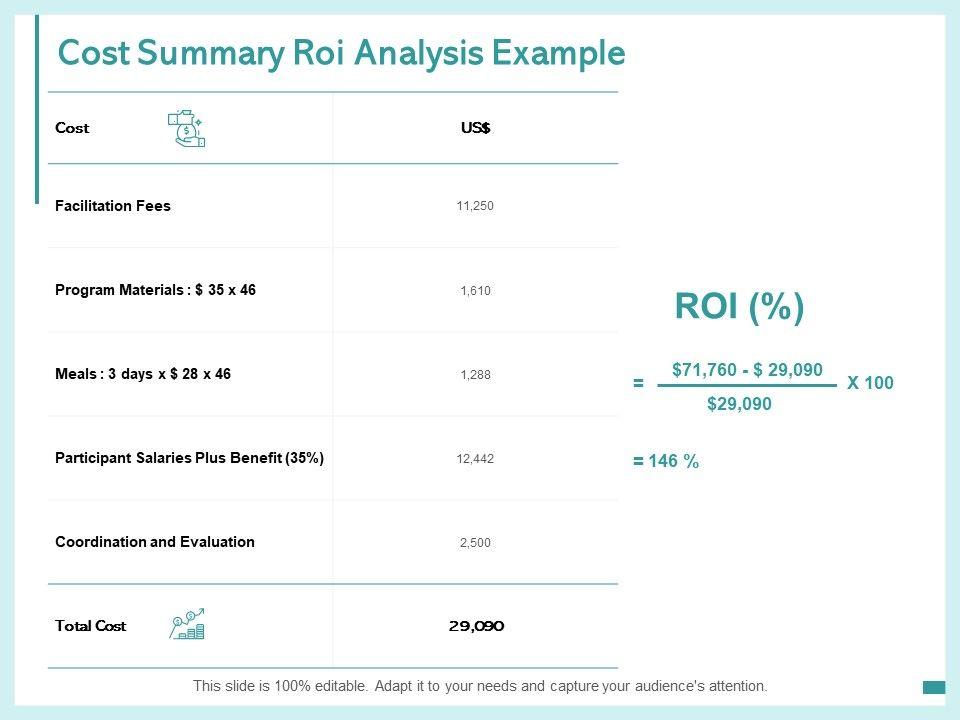Image resolution: width=960 pixels, height=720 pixels.
Task: Click the 2,500 value cell
Action: coord(475,543)
